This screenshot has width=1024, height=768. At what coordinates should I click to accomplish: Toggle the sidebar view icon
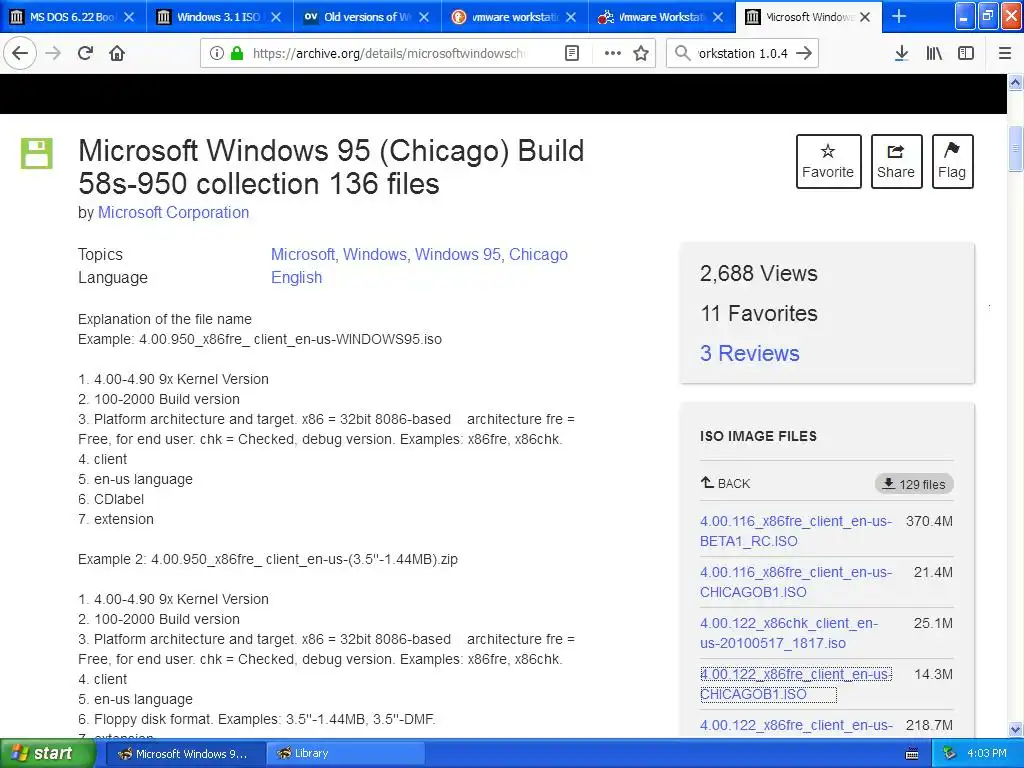point(966,54)
